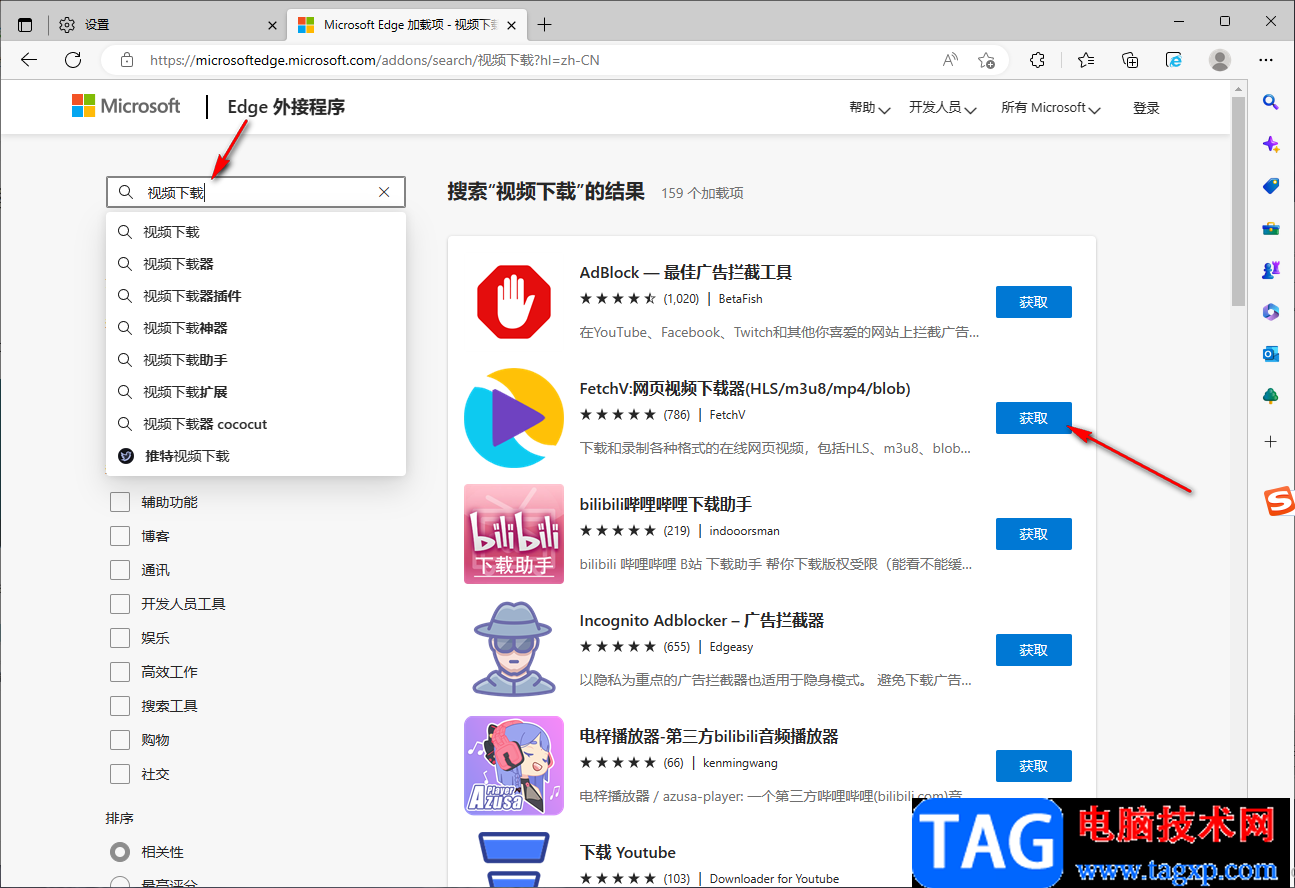Add sidebar app with plus icon
1295x888 pixels.
[1271, 441]
